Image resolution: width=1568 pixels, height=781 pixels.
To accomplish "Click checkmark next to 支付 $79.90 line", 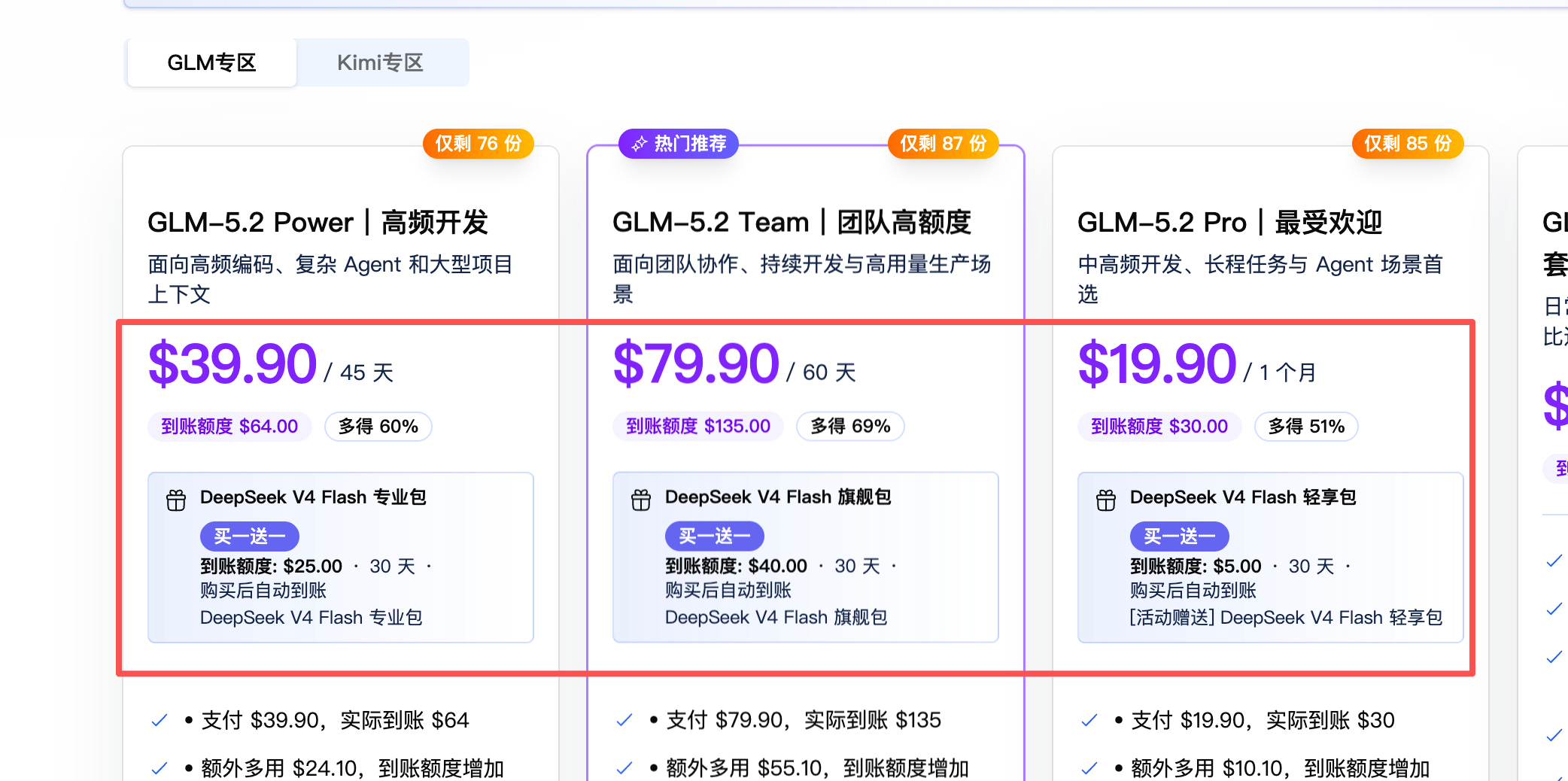I will [624, 721].
